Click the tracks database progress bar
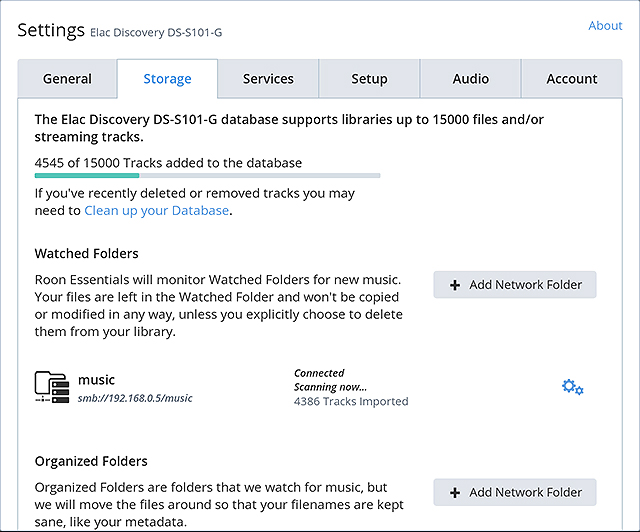Image resolution: width=640 pixels, height=532 pixels. point(207,176)
